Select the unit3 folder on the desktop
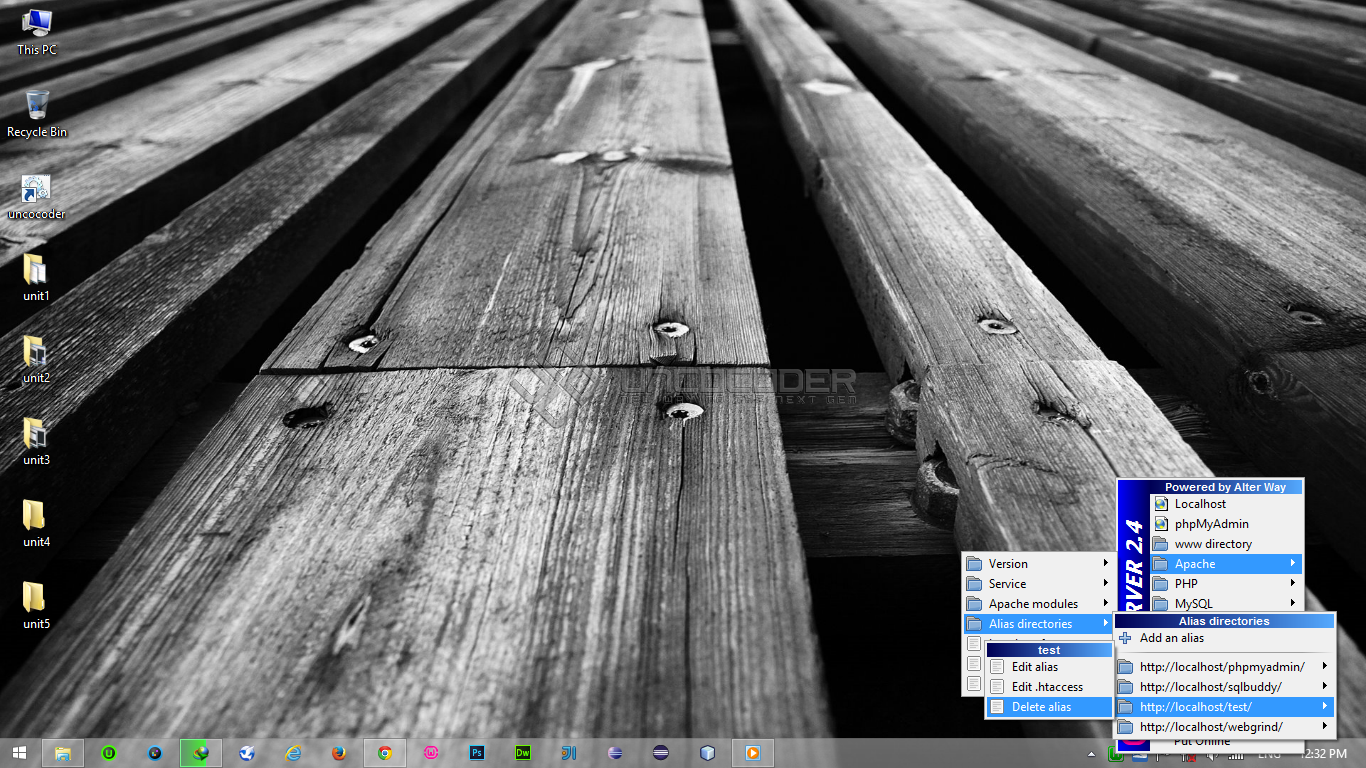Viewport: 1366px width, 768px height. [36, 442]
